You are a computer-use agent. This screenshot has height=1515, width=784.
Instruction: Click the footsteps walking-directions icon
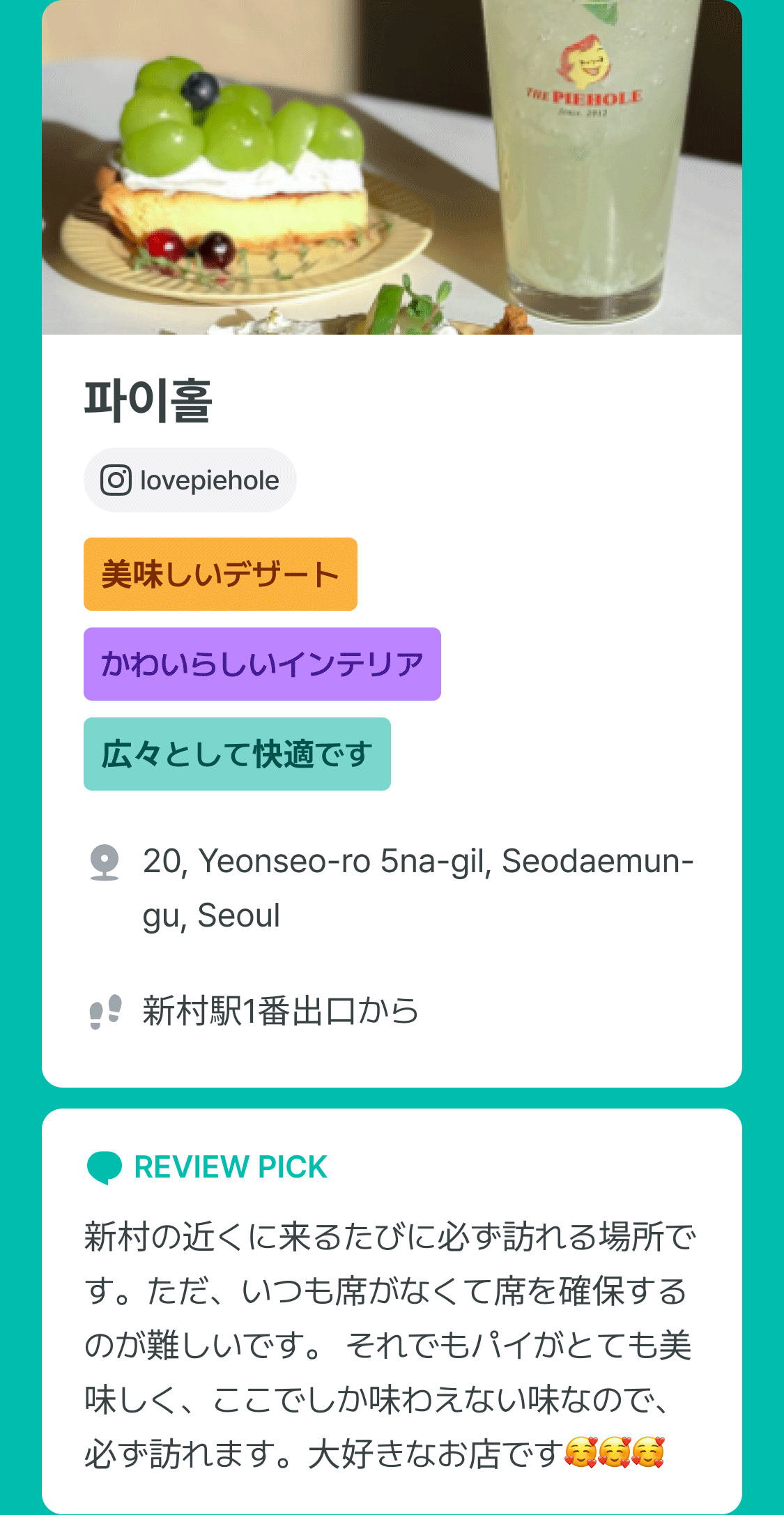pos(105,1011)
